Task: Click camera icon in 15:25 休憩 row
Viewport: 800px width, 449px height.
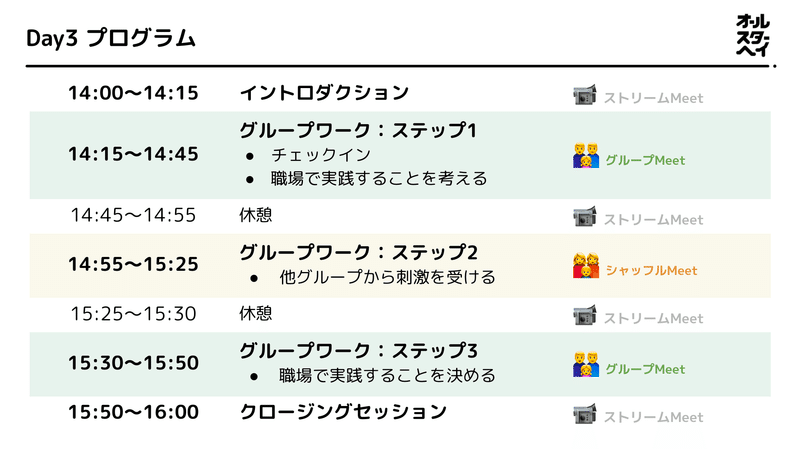Action: [585, 315]
